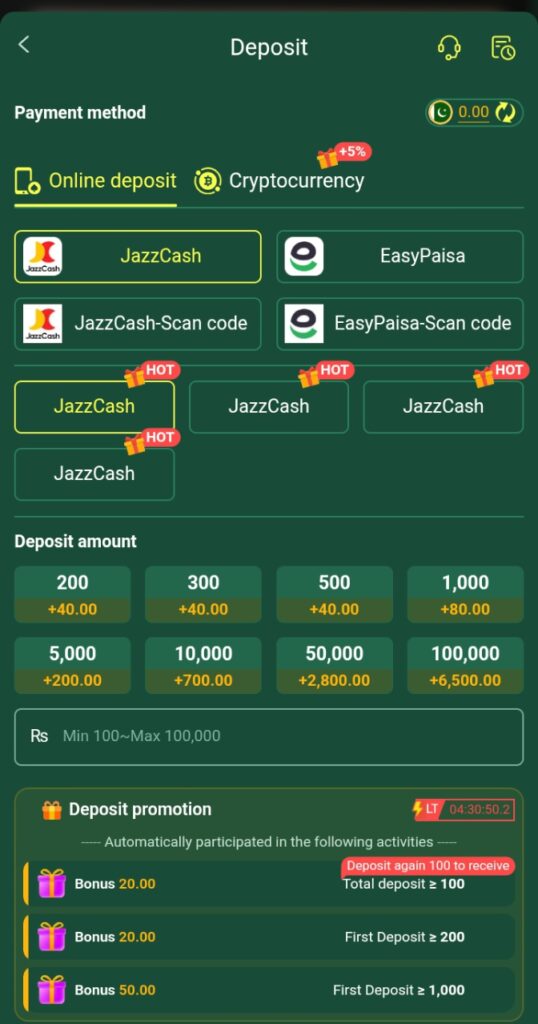This screenshot has height=1024, width=538.
Task: Select EasyPaisa-Scan code payment option
Action: click(400, 323)
